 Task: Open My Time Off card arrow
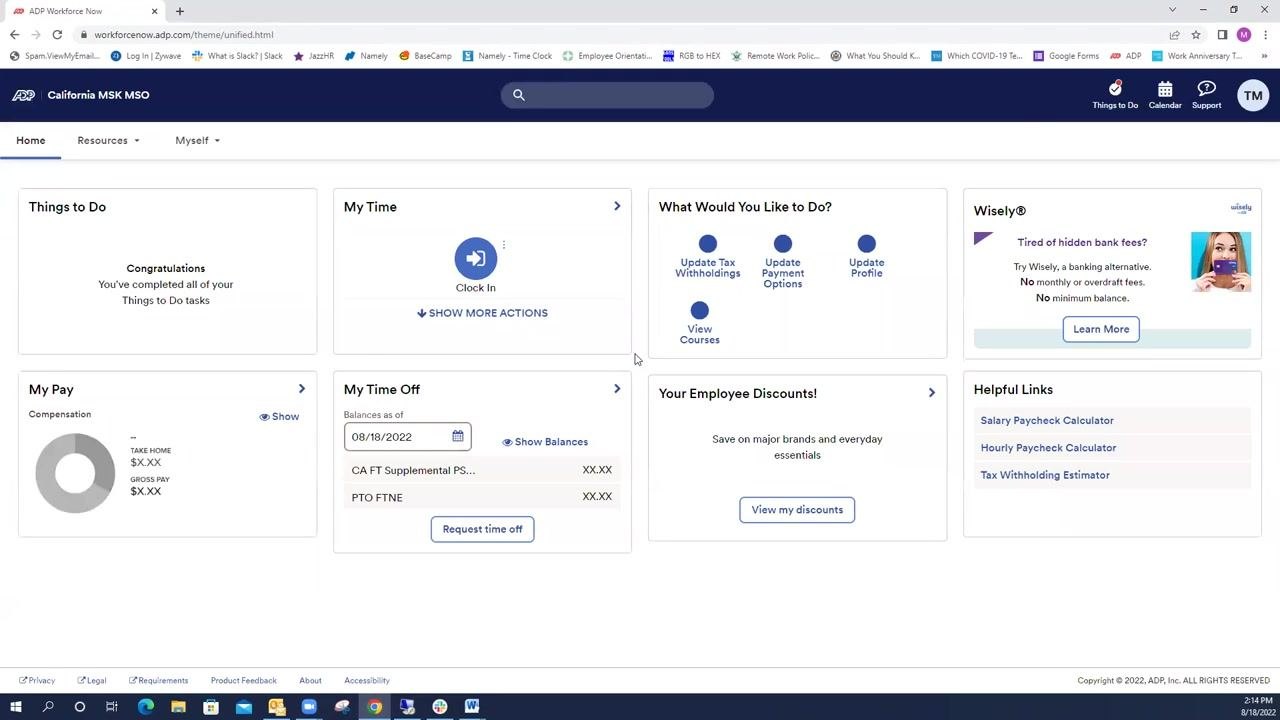[x=617, y=389]
